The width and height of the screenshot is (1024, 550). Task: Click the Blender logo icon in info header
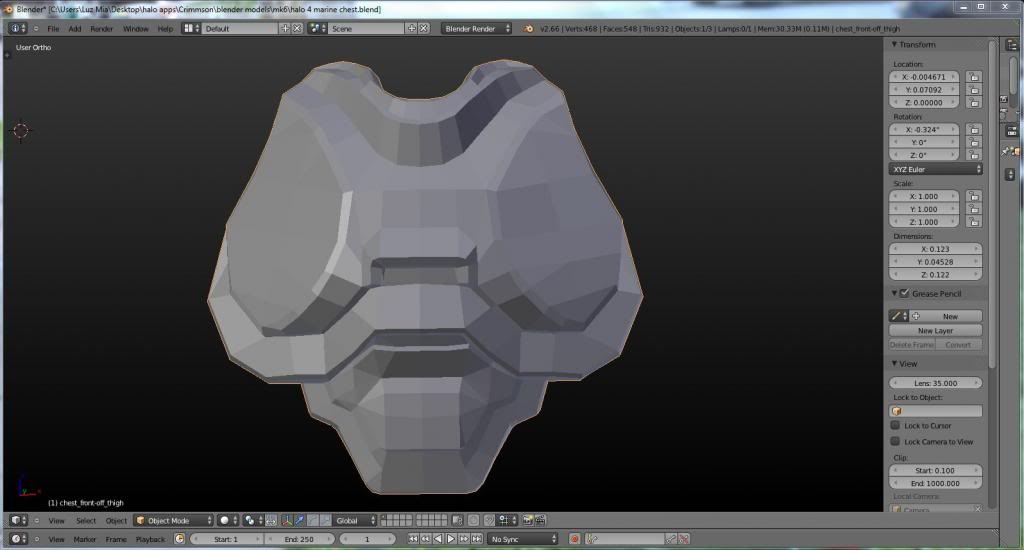tap(528, 29)
